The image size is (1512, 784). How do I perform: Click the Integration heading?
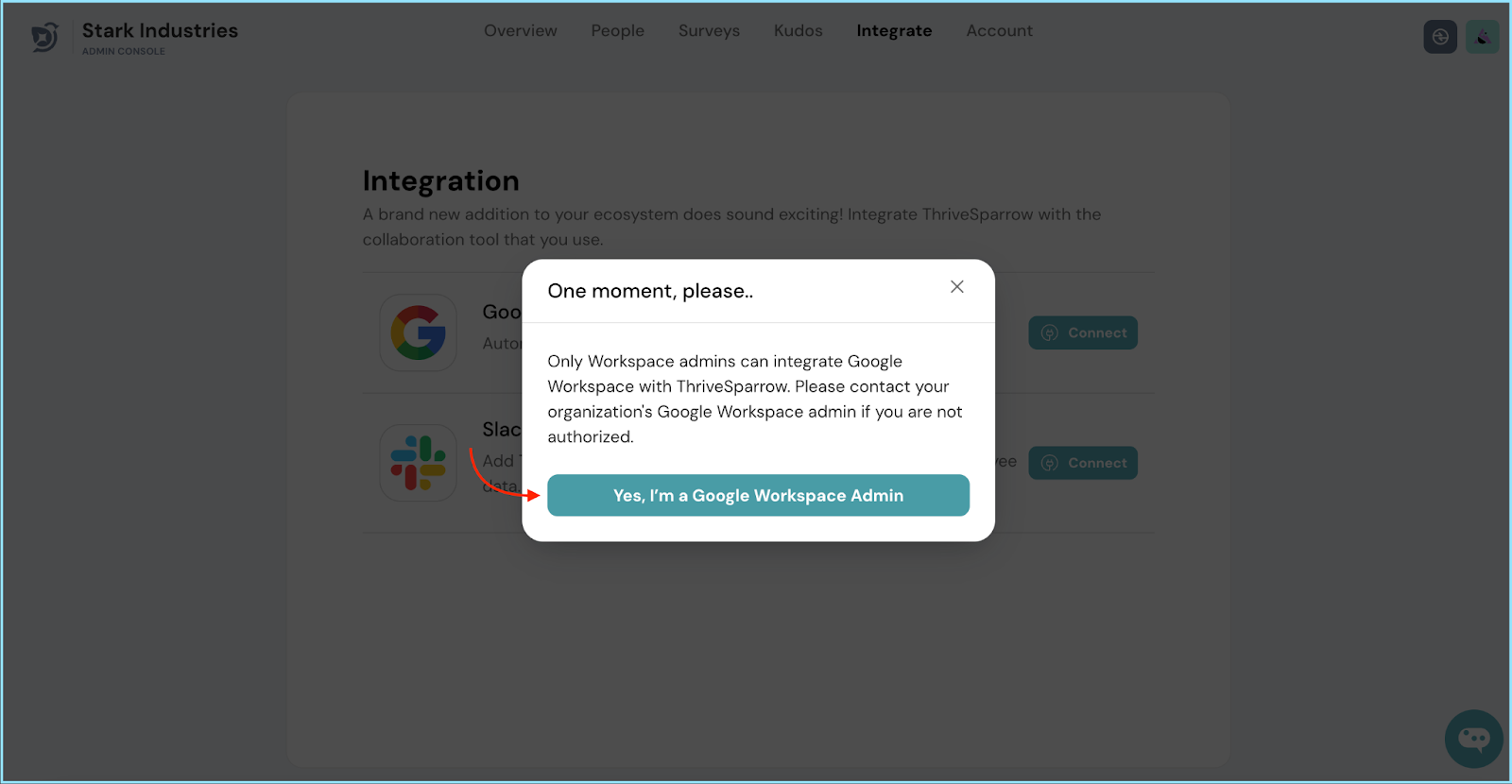pyautogui.click(x=440, y=180)
